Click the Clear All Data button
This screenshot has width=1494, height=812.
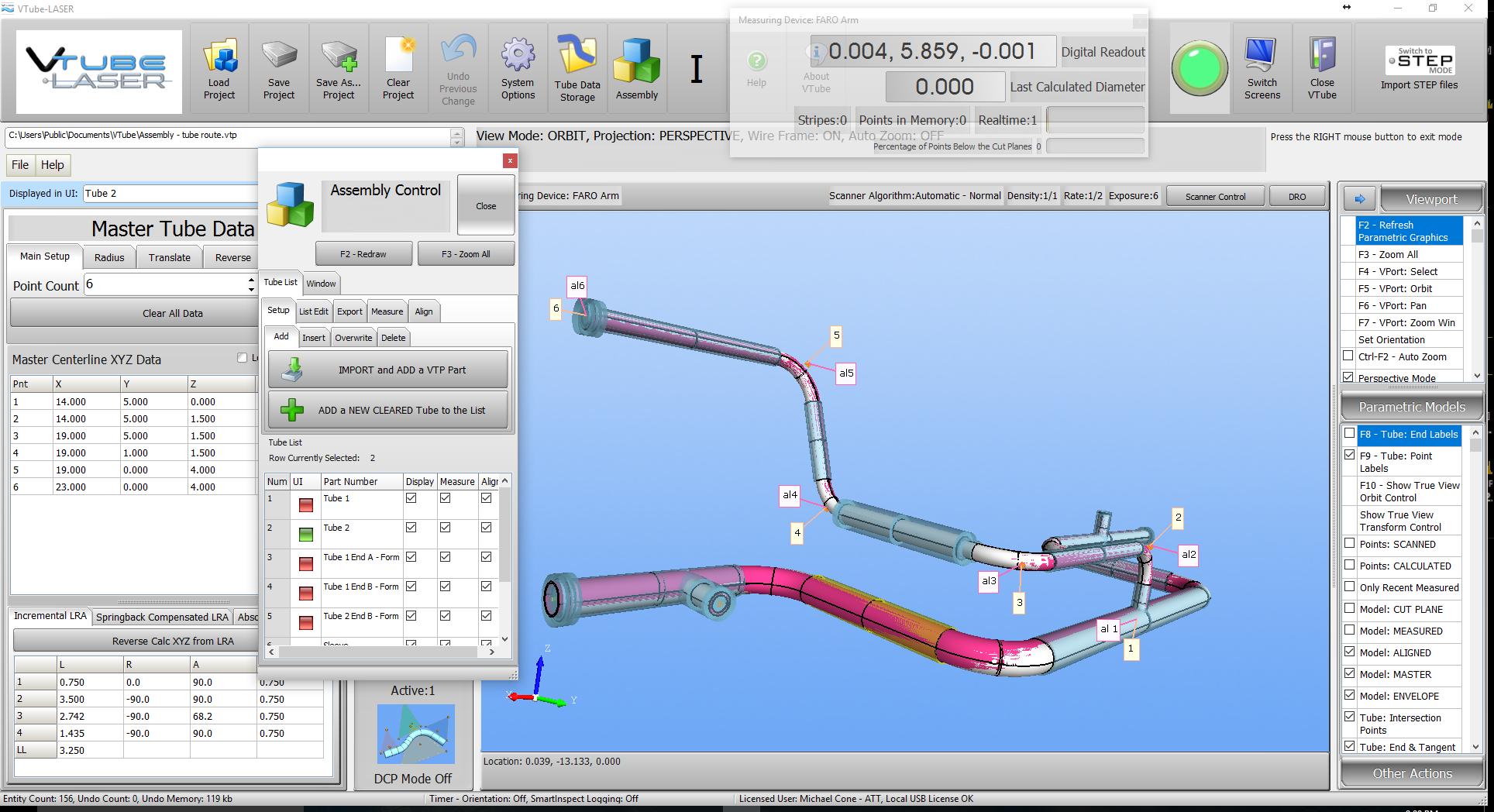tap(172, 313)
